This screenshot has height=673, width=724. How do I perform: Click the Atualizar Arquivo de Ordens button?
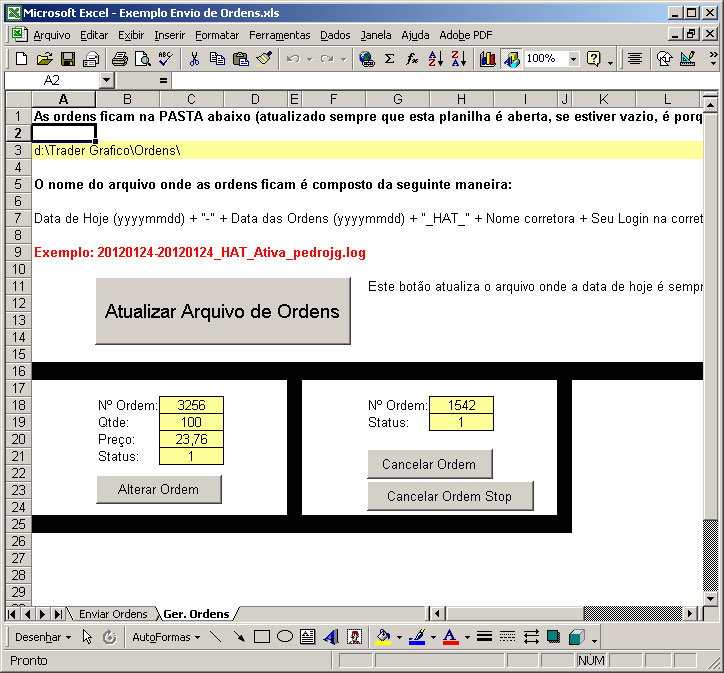[x=223, y=311]
